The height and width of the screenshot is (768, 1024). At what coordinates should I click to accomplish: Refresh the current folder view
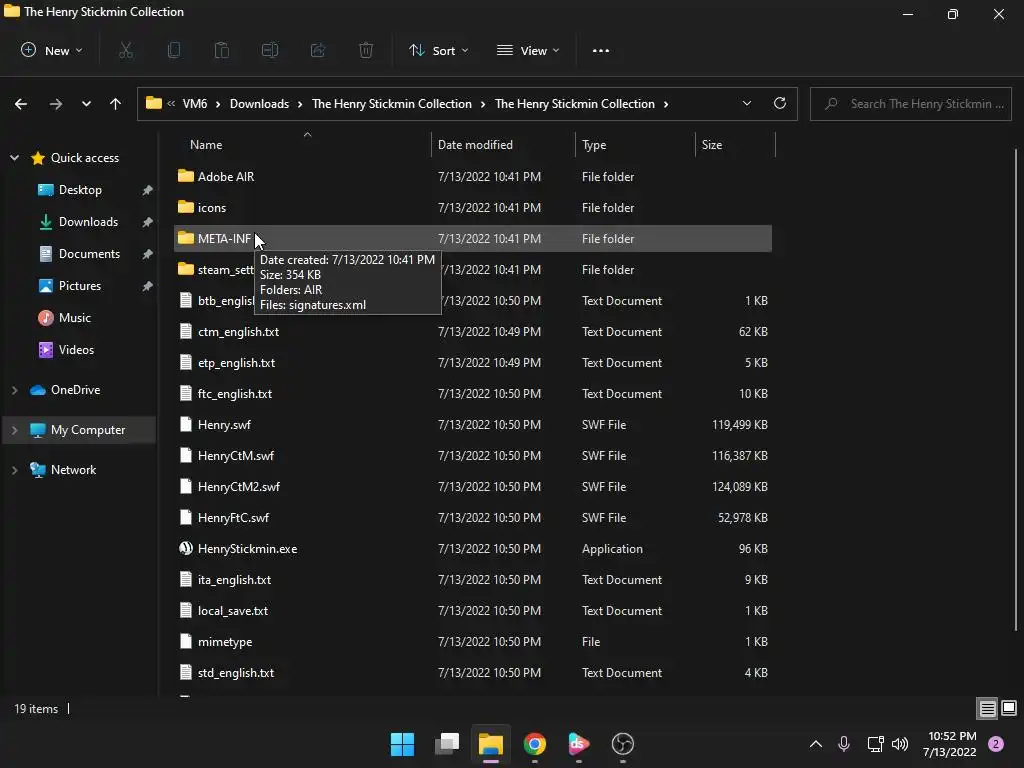(780, 103)
